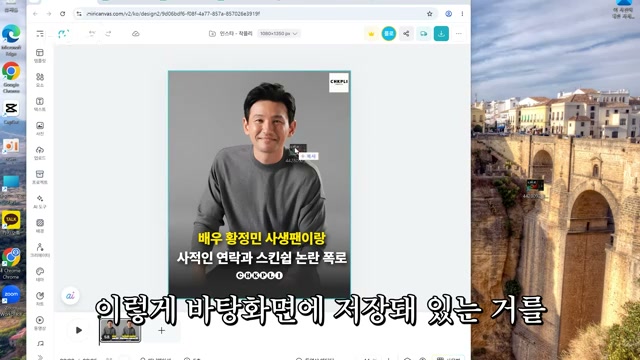Open CapCut desktop shortcut

click(x=11, y=112)
